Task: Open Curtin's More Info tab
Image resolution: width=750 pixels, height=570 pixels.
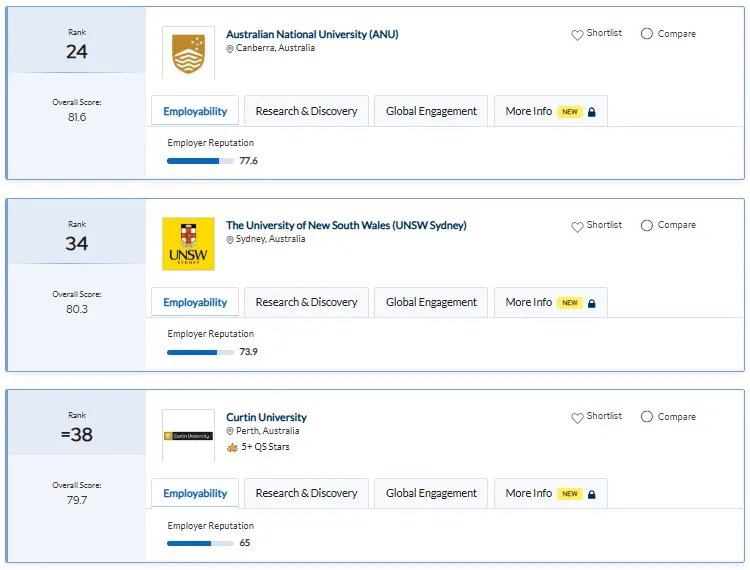Action: click(551, 493)
